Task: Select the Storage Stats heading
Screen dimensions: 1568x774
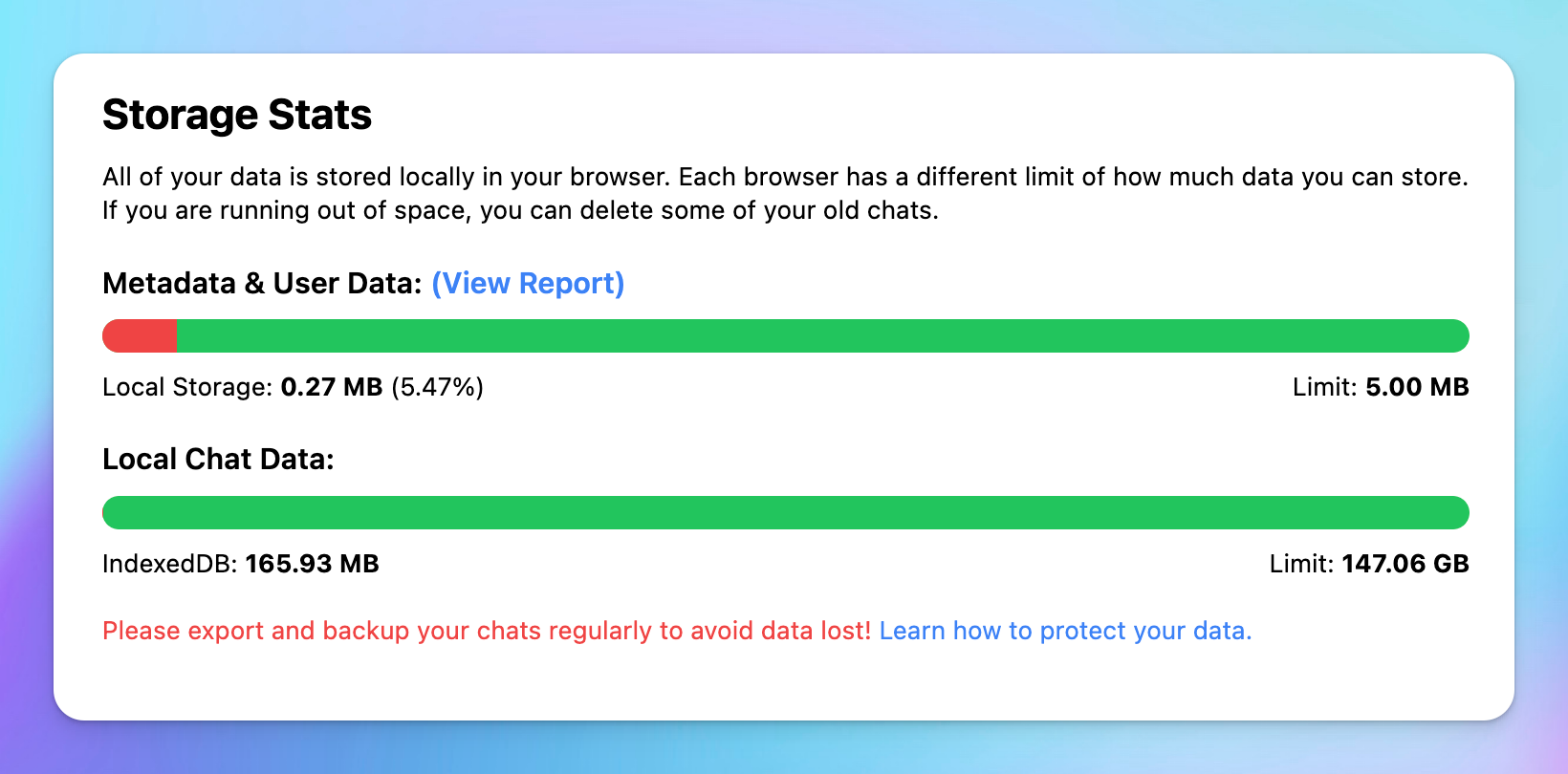Action: click(x=237, y=115)
